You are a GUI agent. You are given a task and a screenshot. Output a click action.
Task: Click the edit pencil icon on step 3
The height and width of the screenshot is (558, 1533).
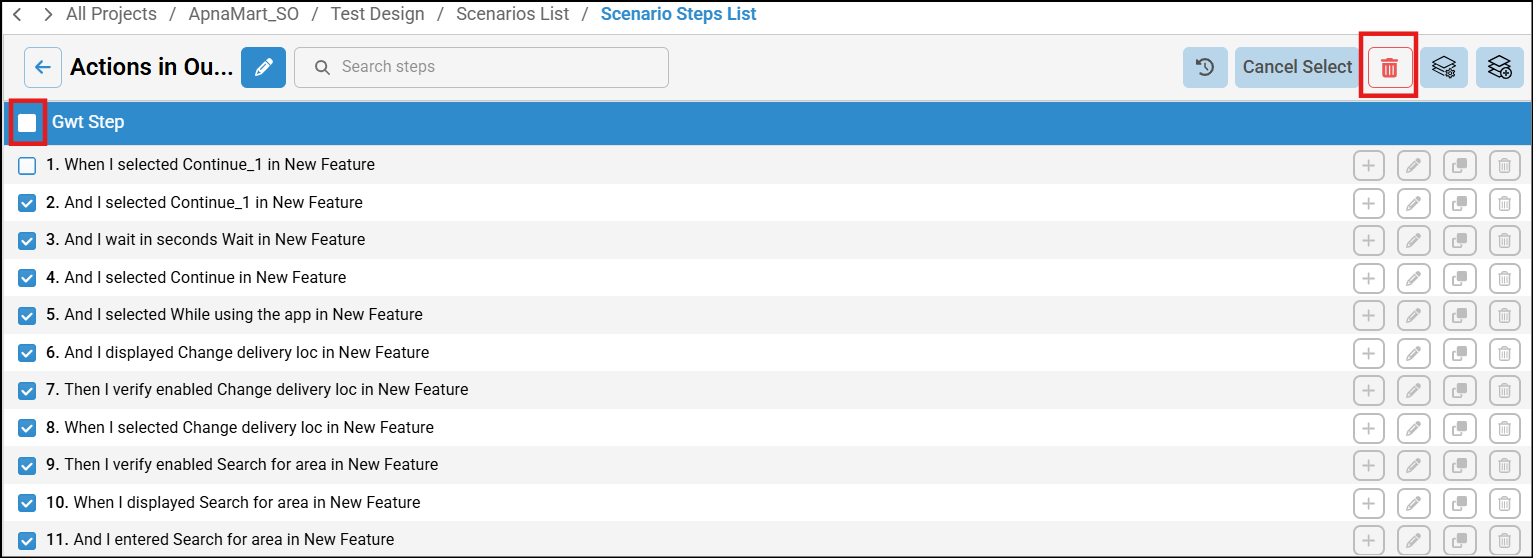1412,240
